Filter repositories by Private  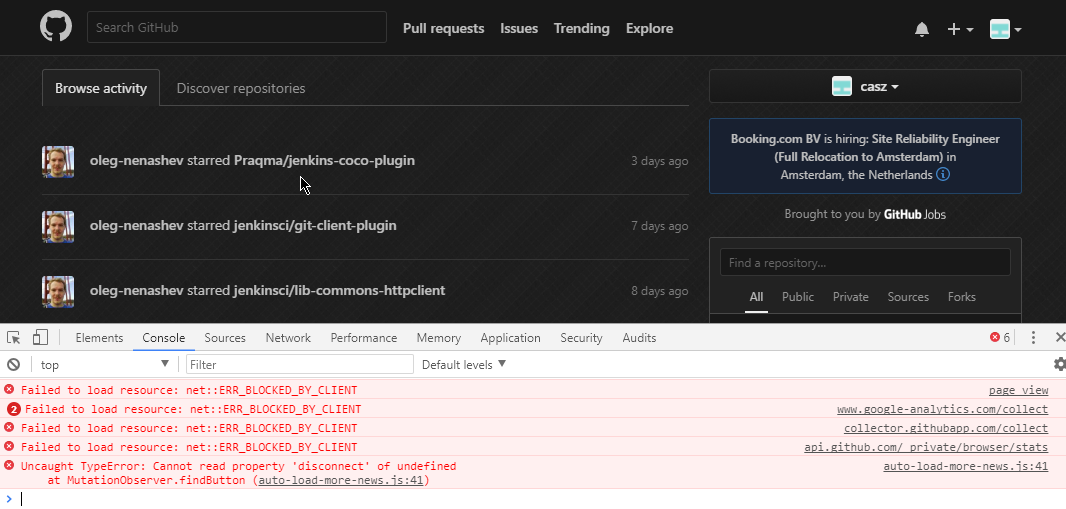click(x=851, y=297)
